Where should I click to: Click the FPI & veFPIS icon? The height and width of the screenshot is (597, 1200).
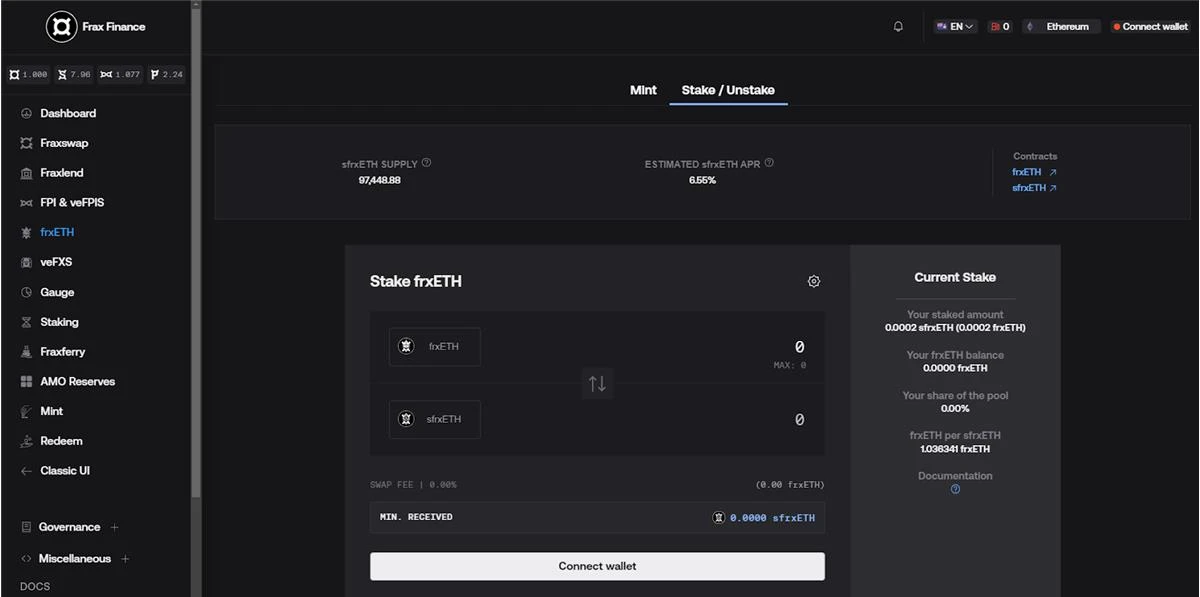pyautogui.click(x=26, y=203)
